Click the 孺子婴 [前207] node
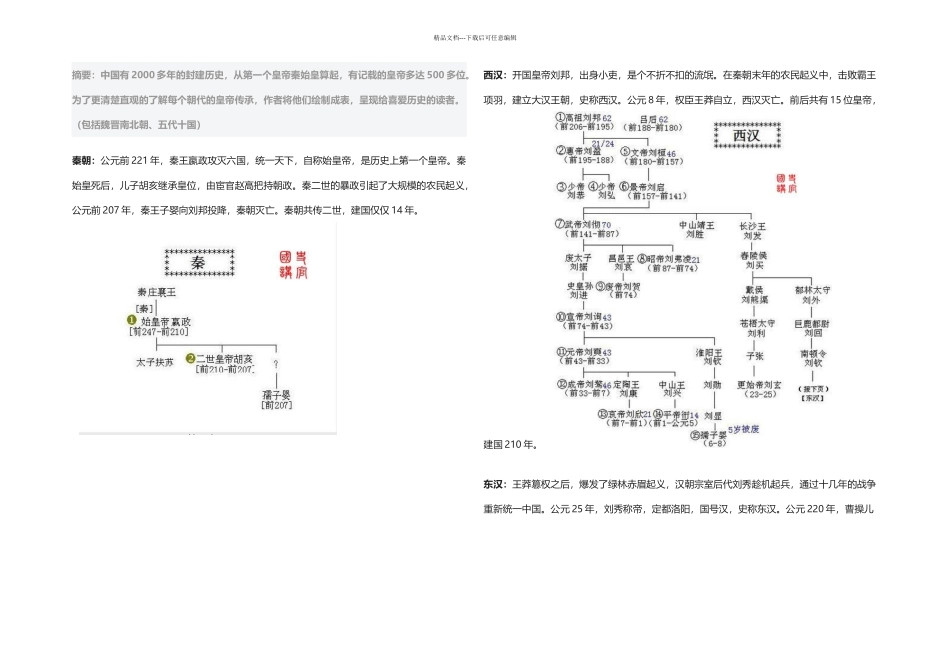Viewport: 950px width, 672px height. 277,400
